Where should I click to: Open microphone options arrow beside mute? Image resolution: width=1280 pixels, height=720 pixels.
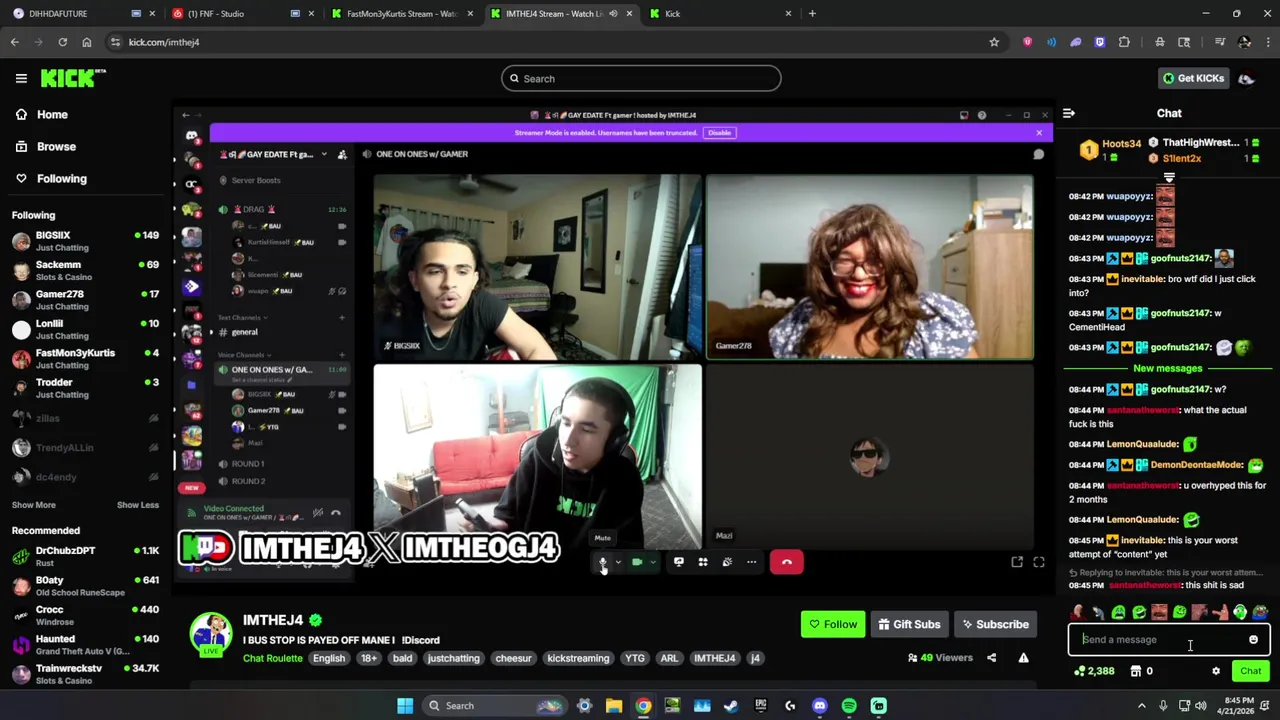point(618,562)
